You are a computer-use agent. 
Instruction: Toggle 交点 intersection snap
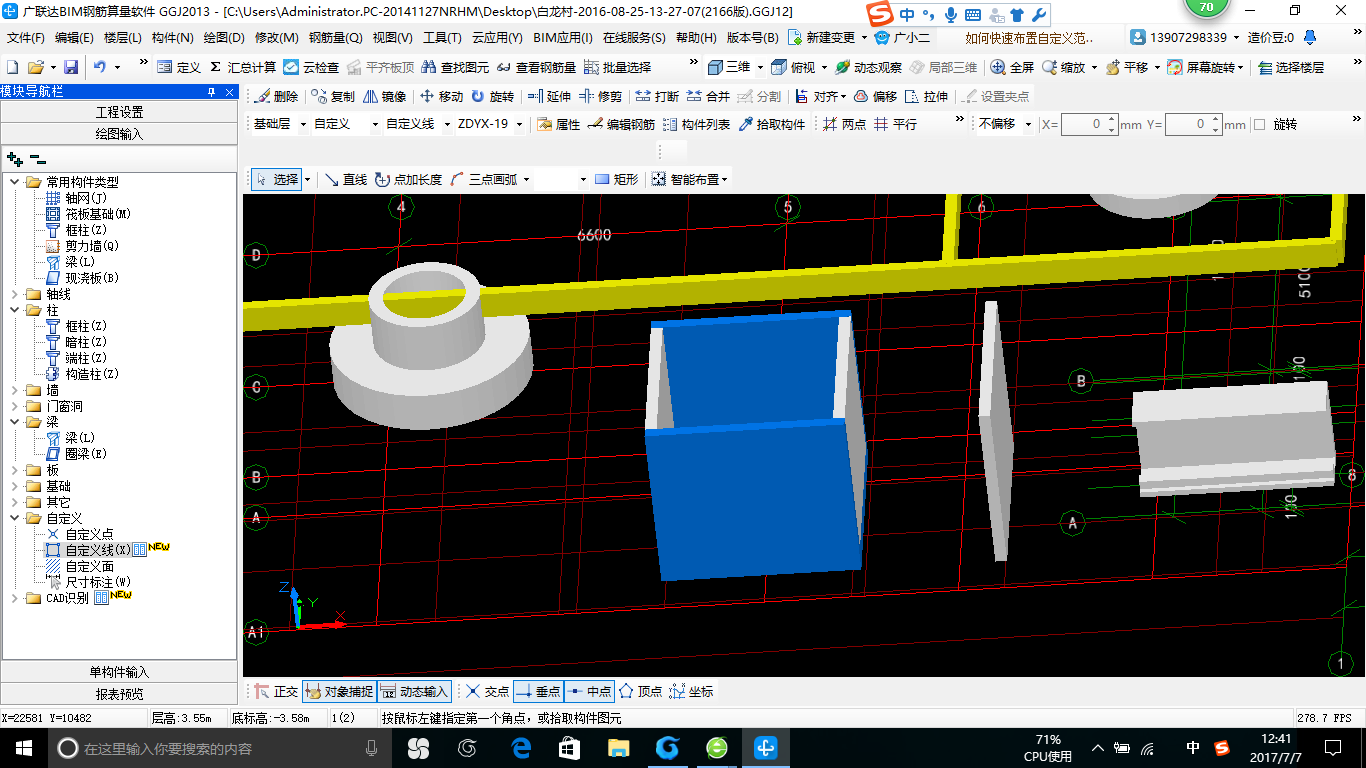pos(487,691)
